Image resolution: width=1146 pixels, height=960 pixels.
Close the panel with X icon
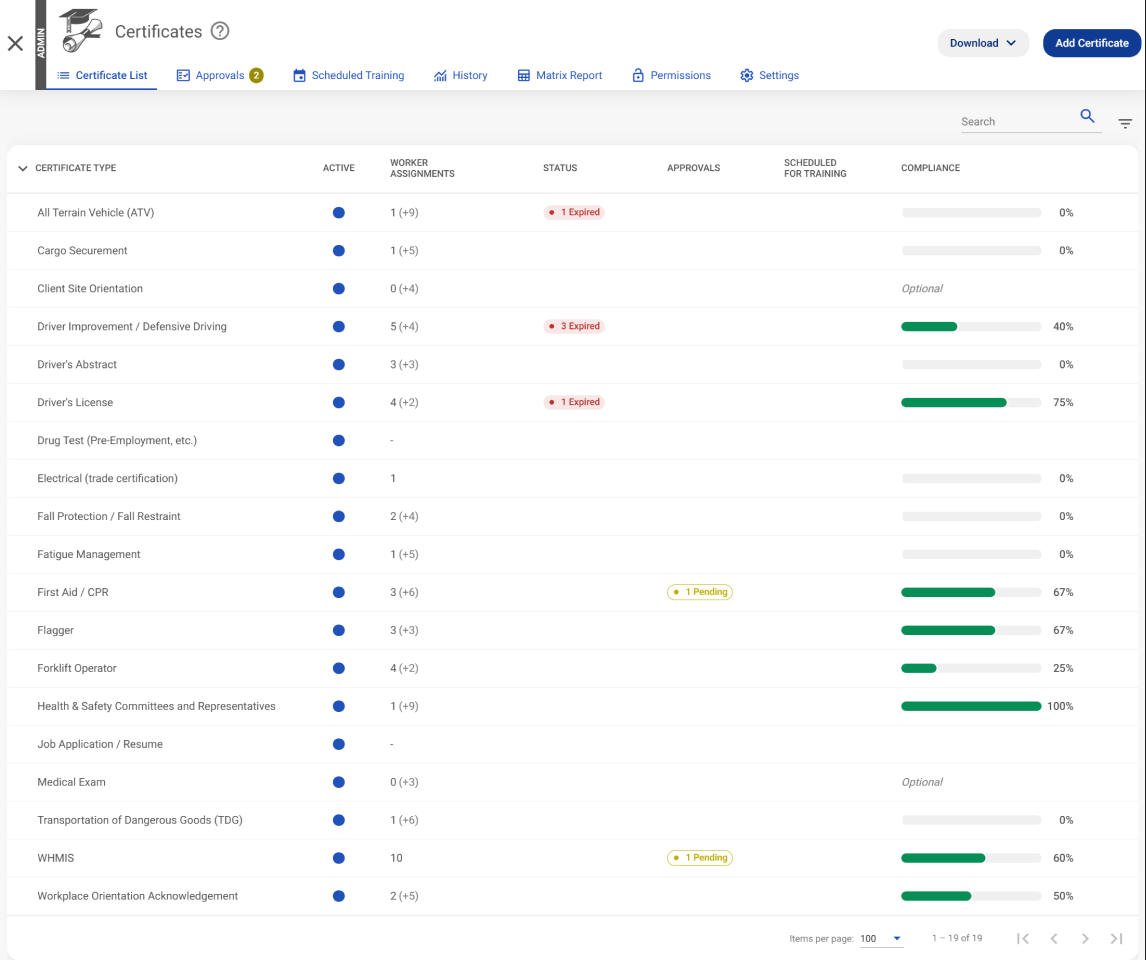[x=15, y=43]
